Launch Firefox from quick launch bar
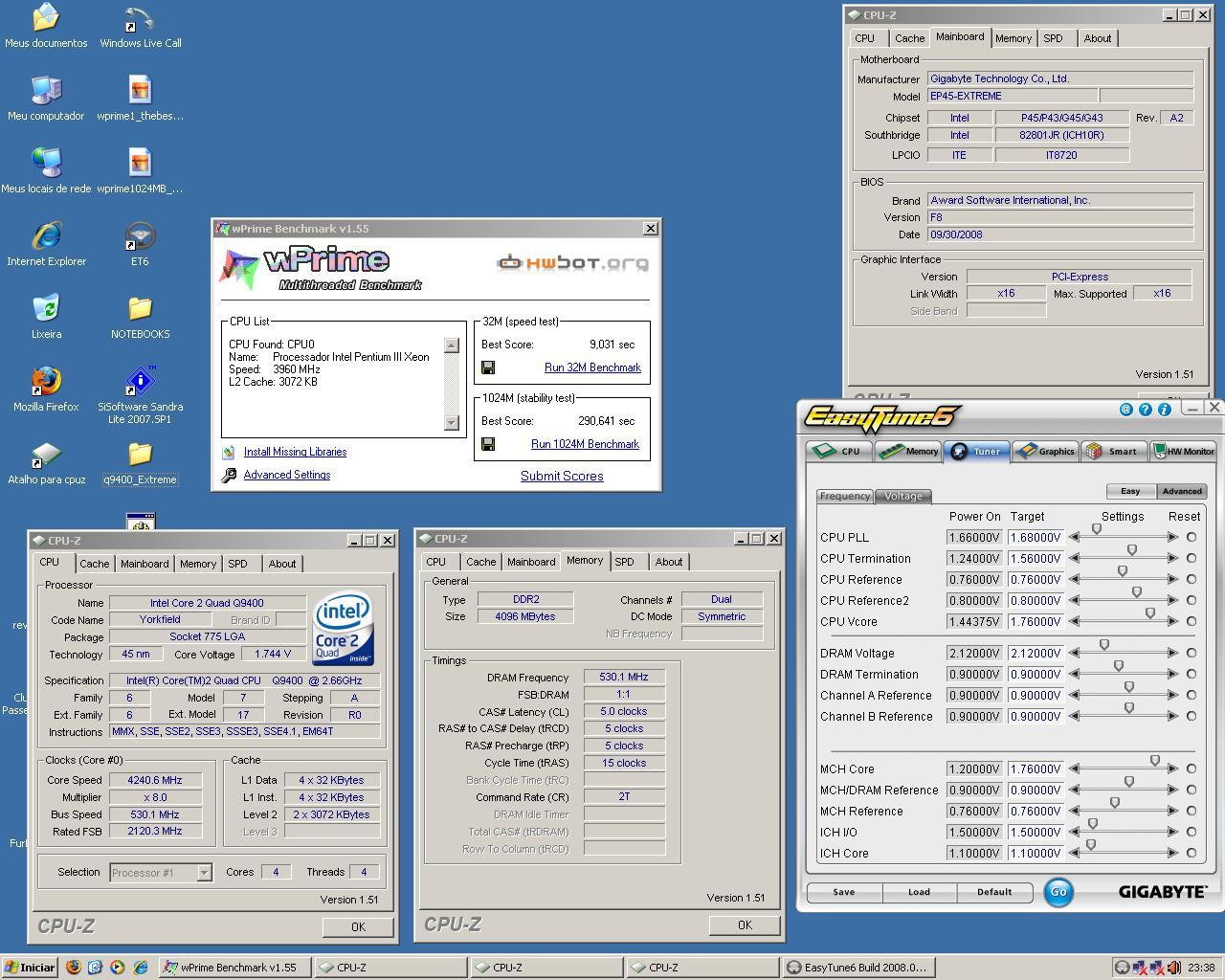 (74, 968)
